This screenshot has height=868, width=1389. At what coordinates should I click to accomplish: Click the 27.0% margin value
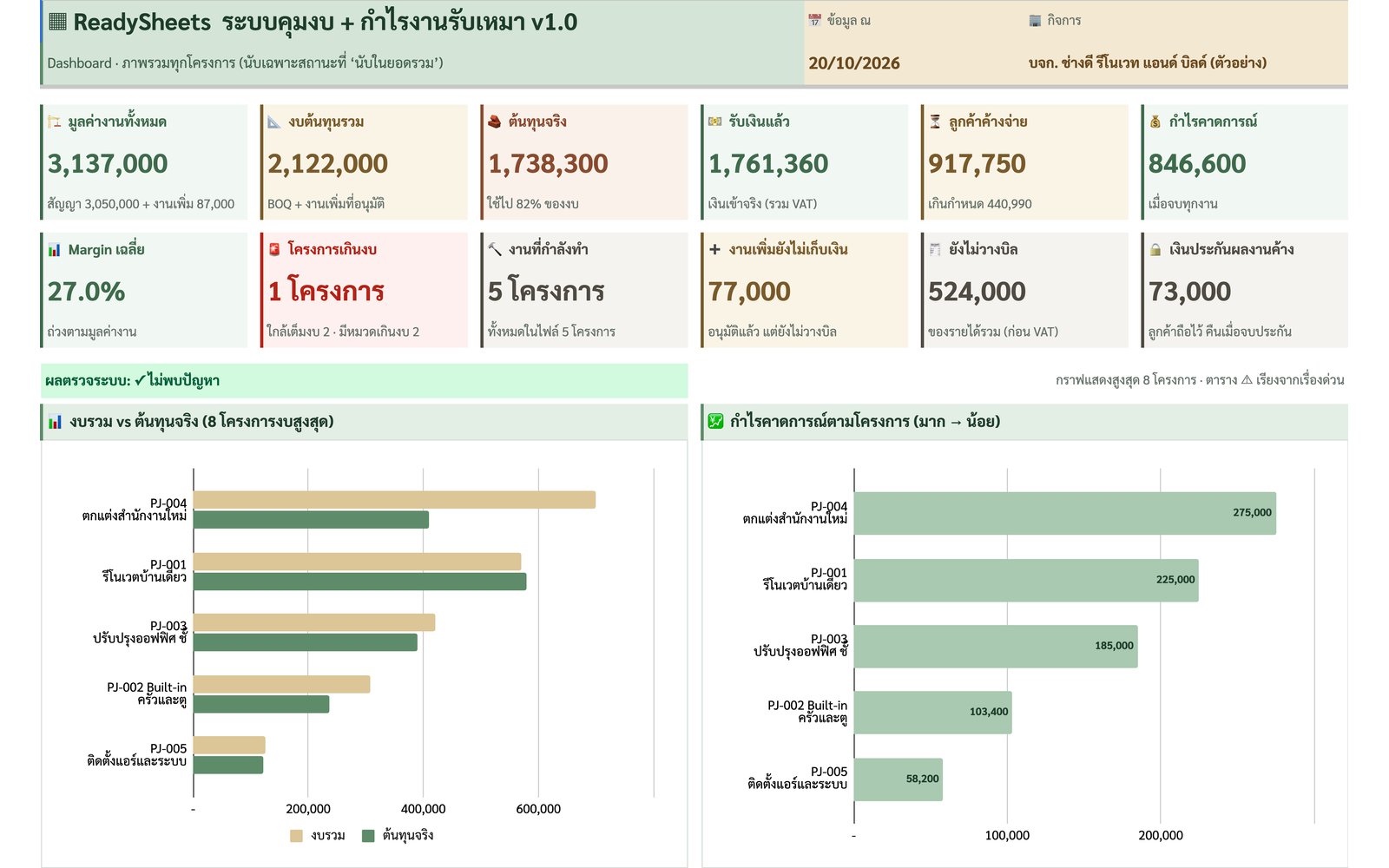point(86,292)
